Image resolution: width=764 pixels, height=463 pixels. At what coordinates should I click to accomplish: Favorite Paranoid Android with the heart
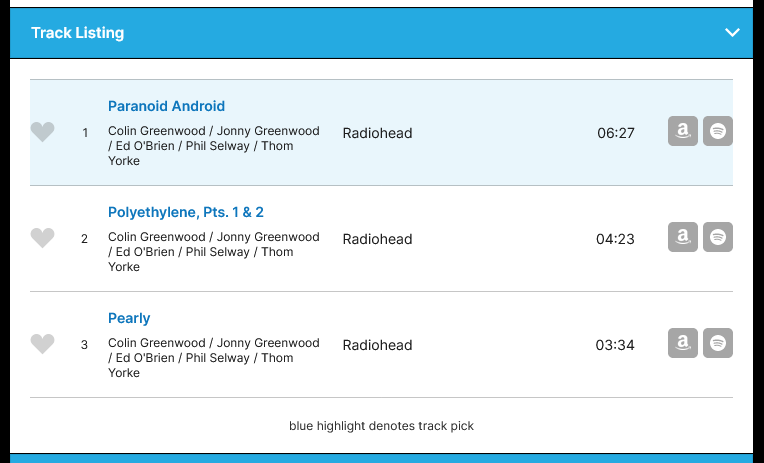tap(42, 132)
